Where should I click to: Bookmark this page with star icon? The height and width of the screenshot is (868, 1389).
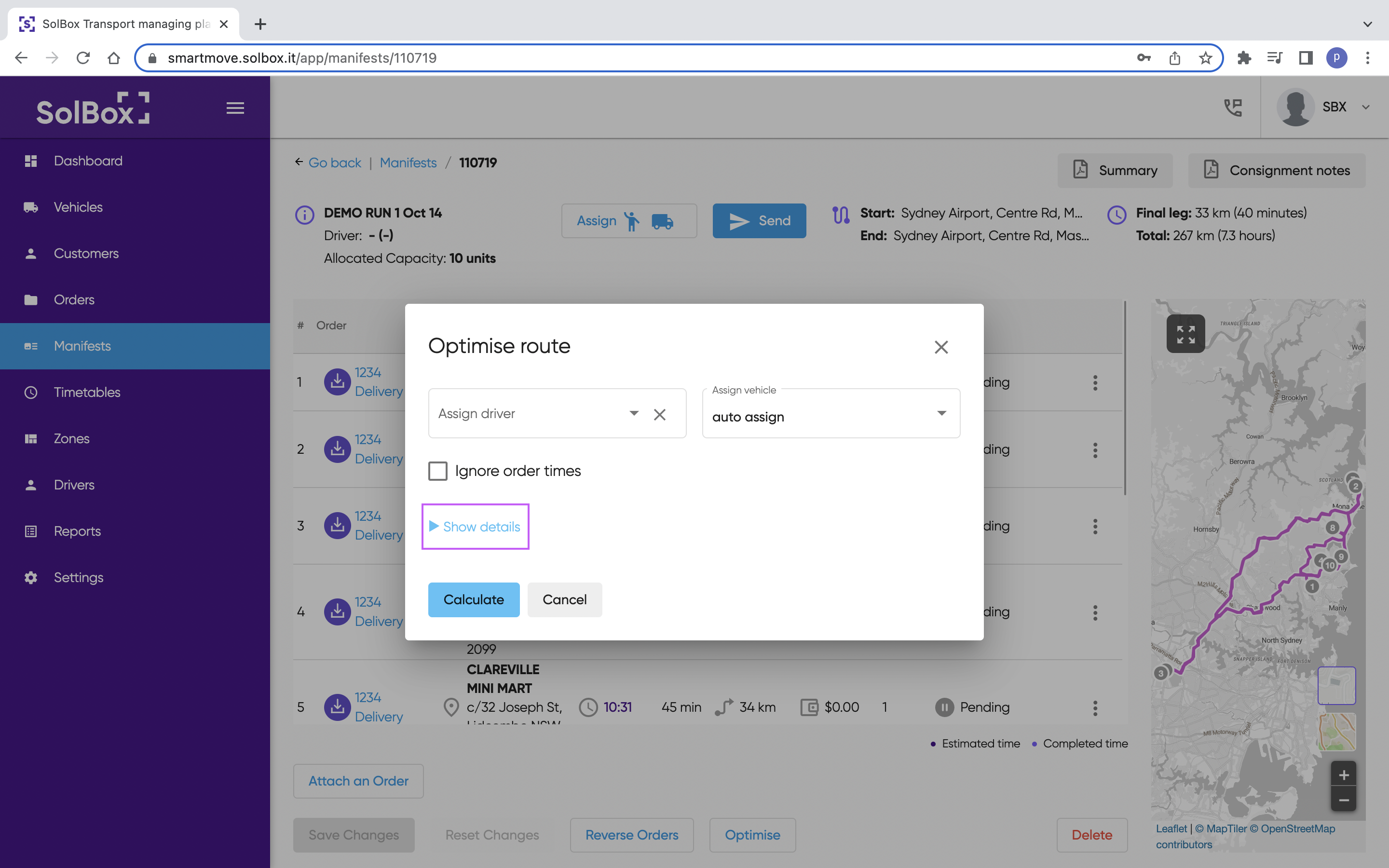pos(1205,58)
